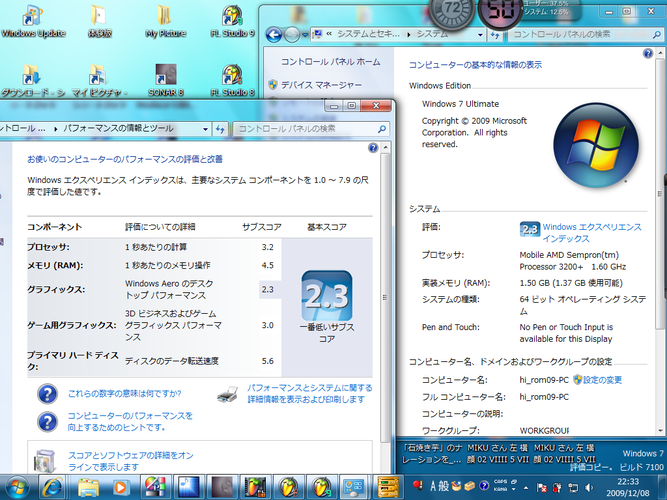Click システムとセキ... breadcrumb in System window
Image resolution: width=667 pixels, height=500 pixels.
pyautogui.click(x=368, y=34)
